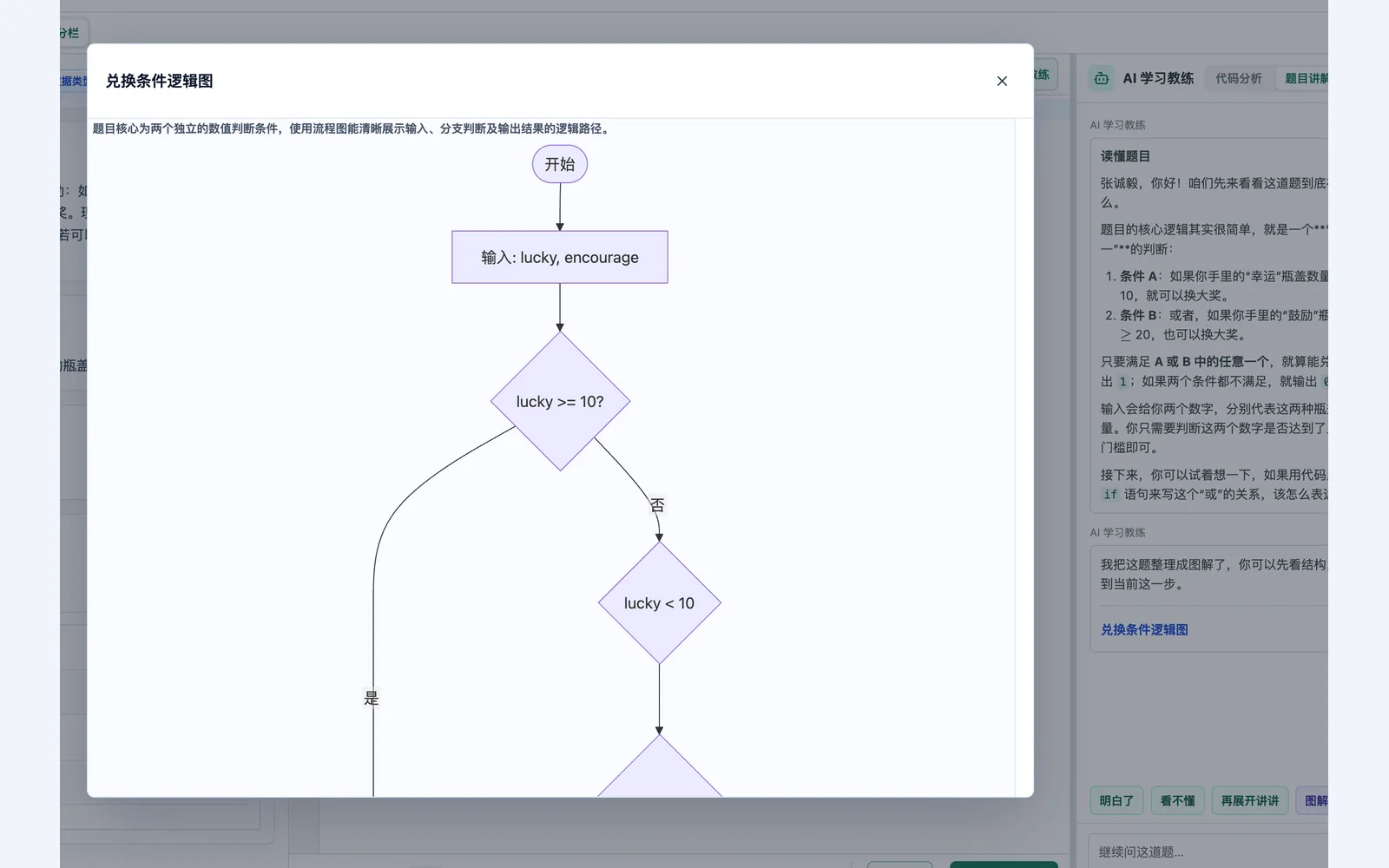Screen dimensions: 1389x868
Task: Click the message 我把这题整理成图解了
Action: [x=1214, y=574]
